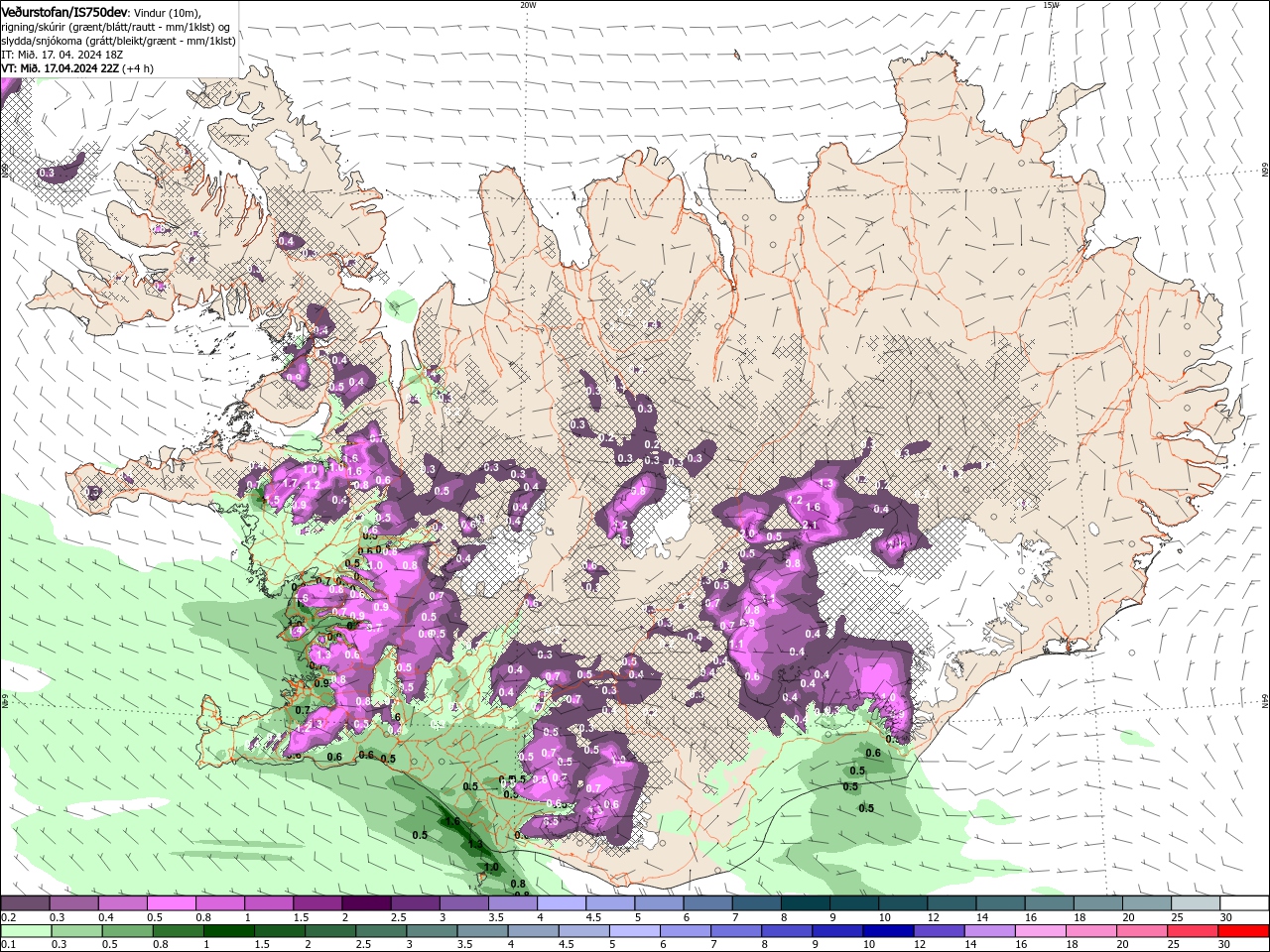Click the '15W' longitude label at top
Image resolution: width=1270 pixels, height=952 pixels.
(1051, 5)
